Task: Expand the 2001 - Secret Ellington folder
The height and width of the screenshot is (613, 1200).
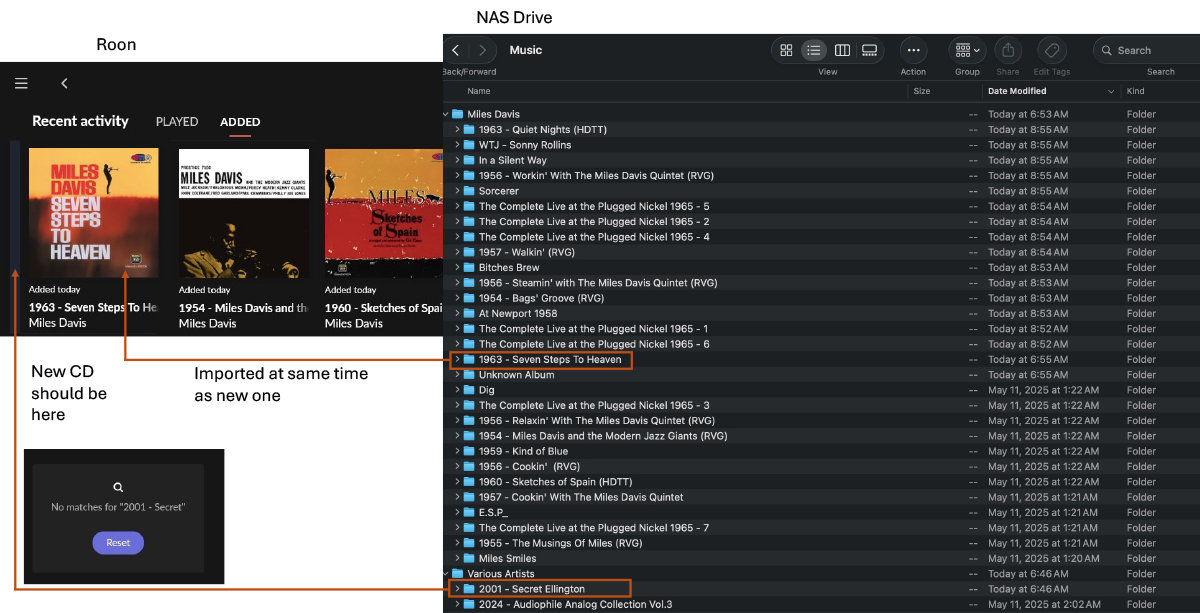Action: (x=457, y=589)
